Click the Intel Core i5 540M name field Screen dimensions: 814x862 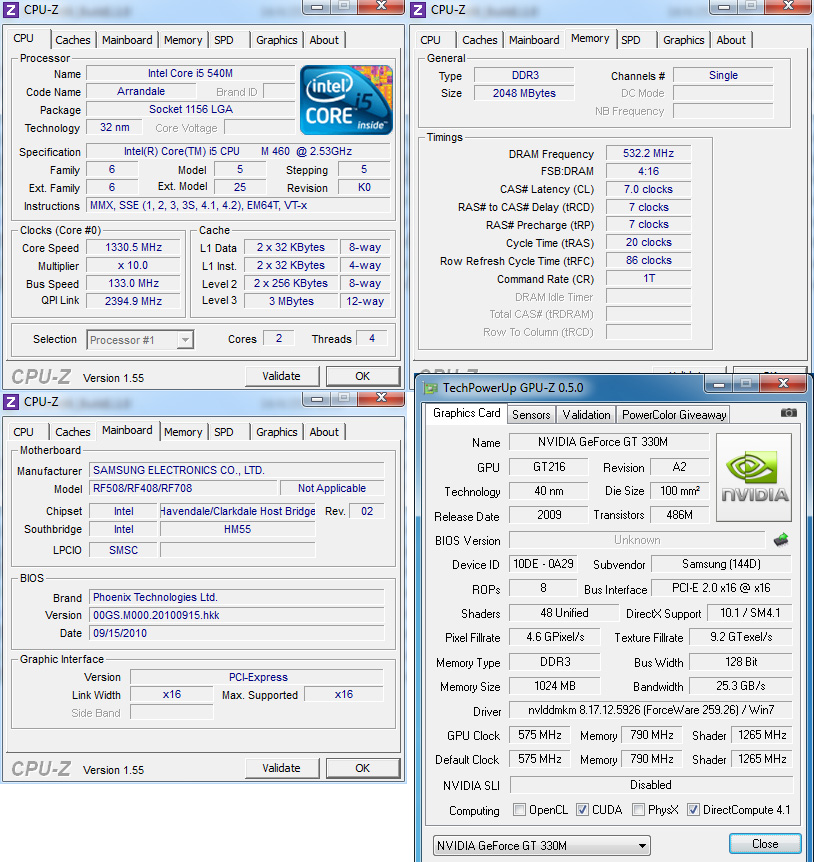pos(190,74)
